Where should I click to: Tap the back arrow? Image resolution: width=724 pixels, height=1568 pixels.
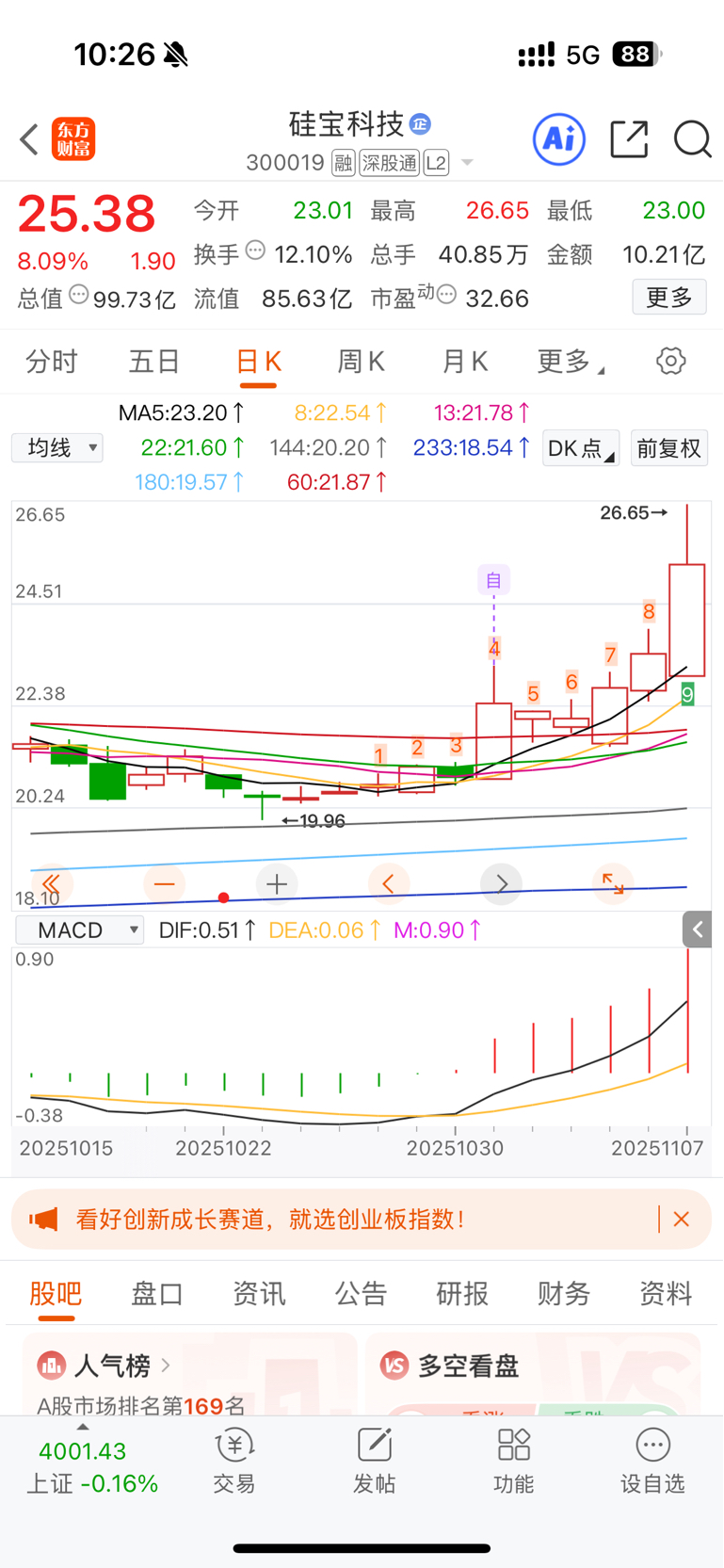click(x=29, y=139)
